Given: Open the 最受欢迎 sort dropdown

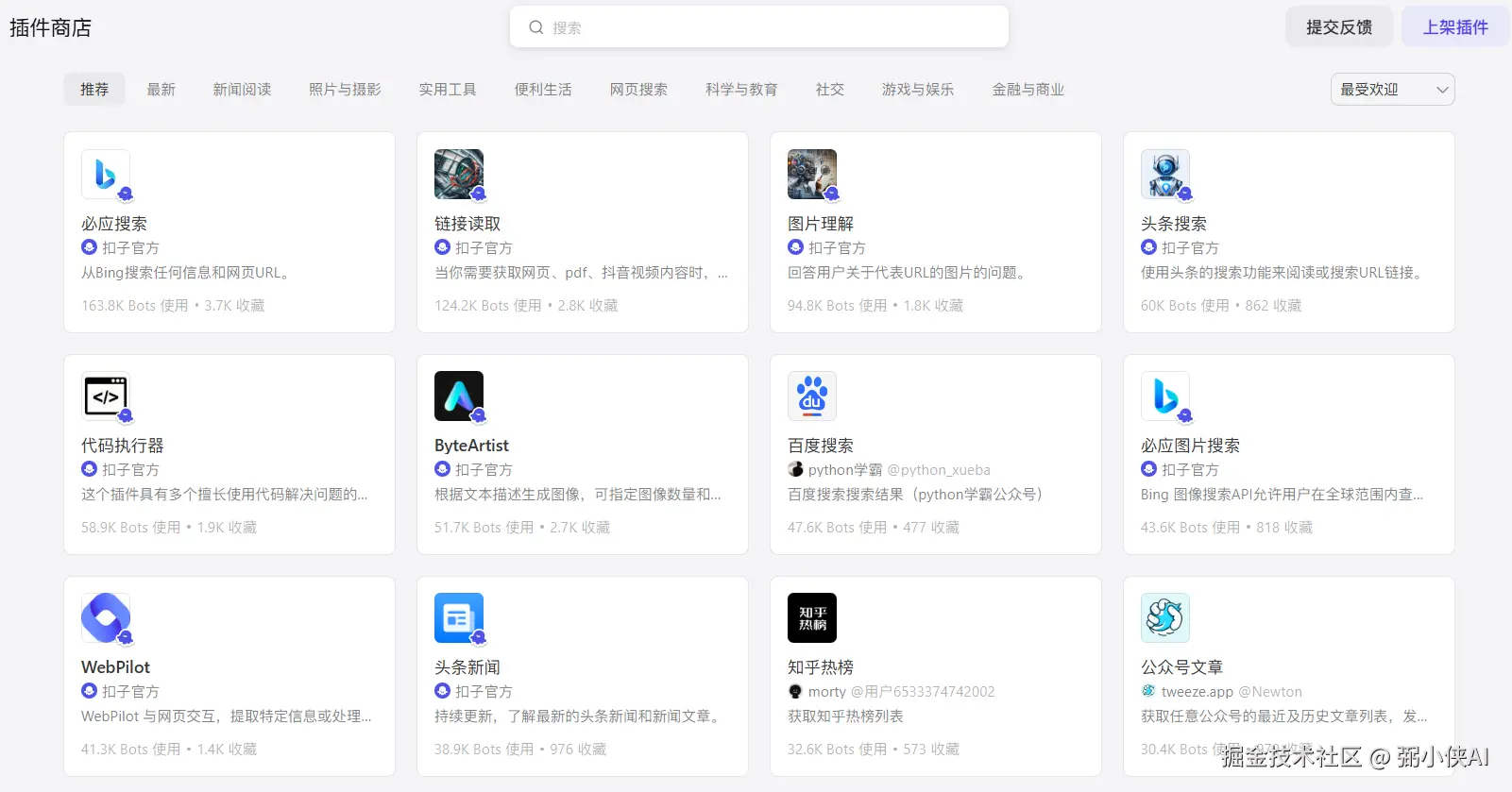Looking at the screenshot, I should [x=1393, y=90].
